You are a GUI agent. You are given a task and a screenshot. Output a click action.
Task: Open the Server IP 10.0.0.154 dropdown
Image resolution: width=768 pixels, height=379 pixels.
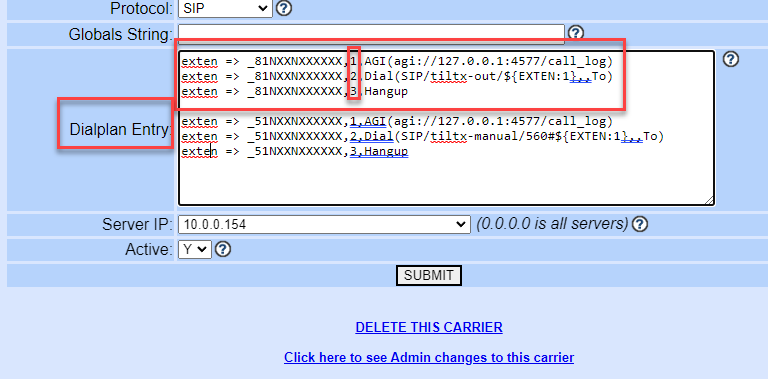(x=324, y=224)
